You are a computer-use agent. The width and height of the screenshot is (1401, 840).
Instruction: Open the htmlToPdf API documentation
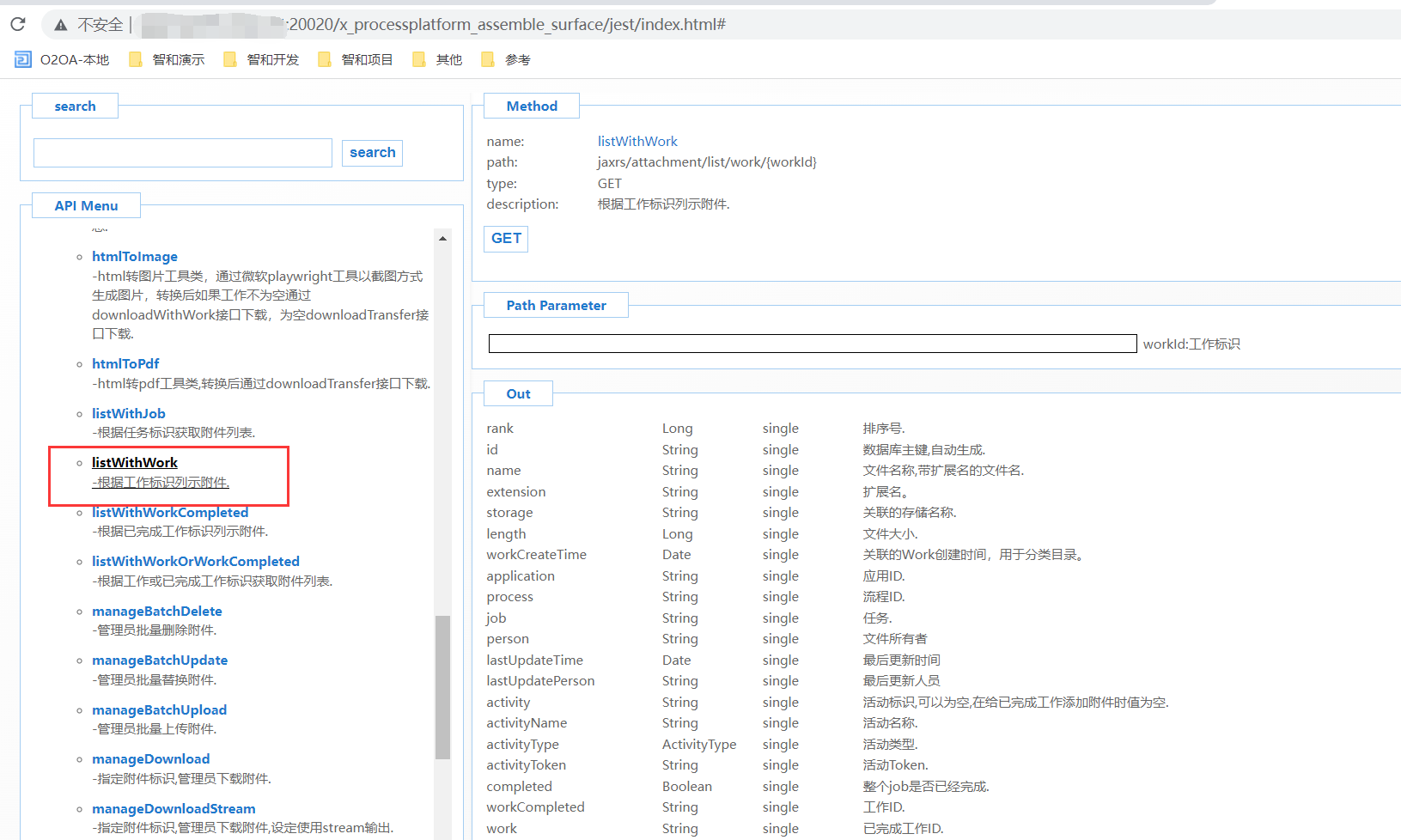click(125, 363)
